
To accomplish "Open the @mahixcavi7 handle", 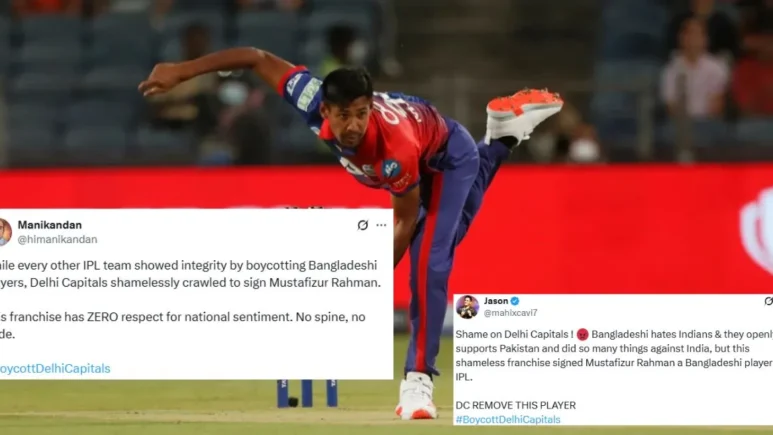I will point(510,313).
